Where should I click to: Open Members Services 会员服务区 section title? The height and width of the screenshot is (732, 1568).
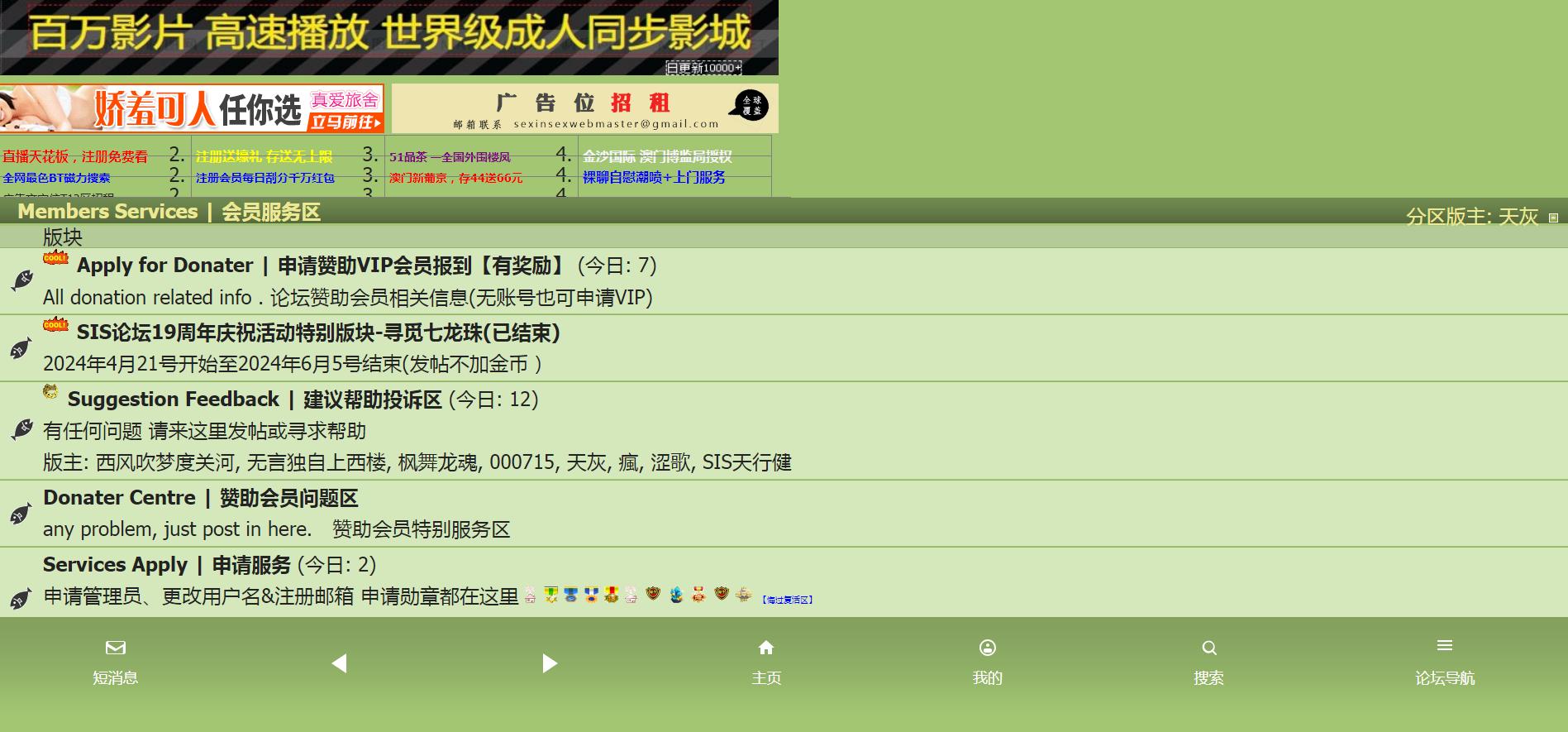[x=169, y=212]
